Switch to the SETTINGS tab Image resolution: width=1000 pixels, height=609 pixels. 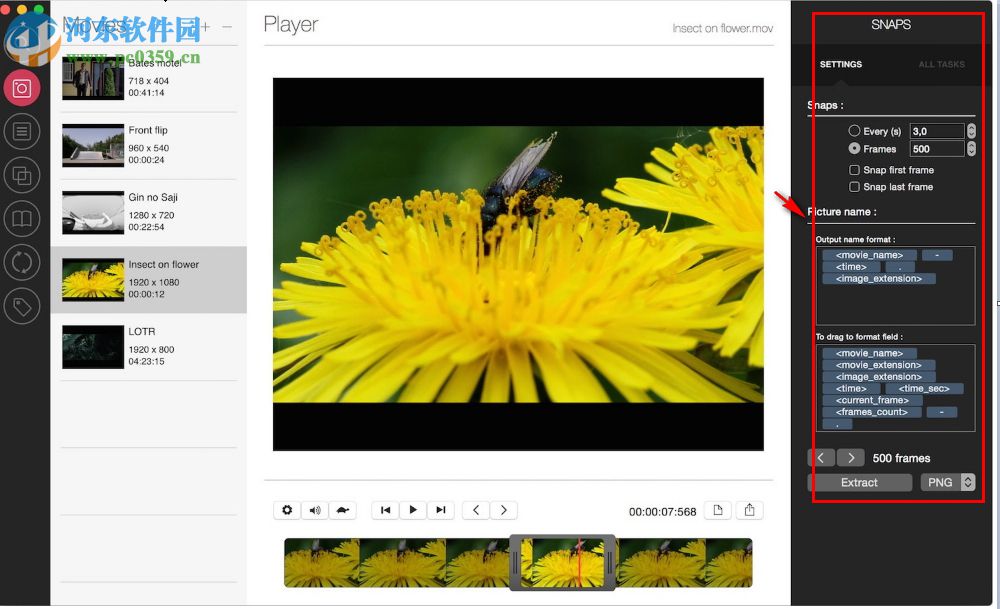(x=841, y=64)
